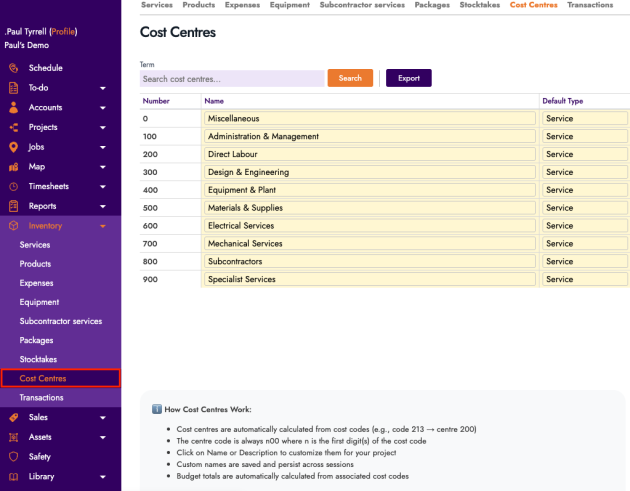Image resolution: width=630 pixels, height=491 pixels.
Task: Click the Jobs location pin icon
Action: click(13, 147)
